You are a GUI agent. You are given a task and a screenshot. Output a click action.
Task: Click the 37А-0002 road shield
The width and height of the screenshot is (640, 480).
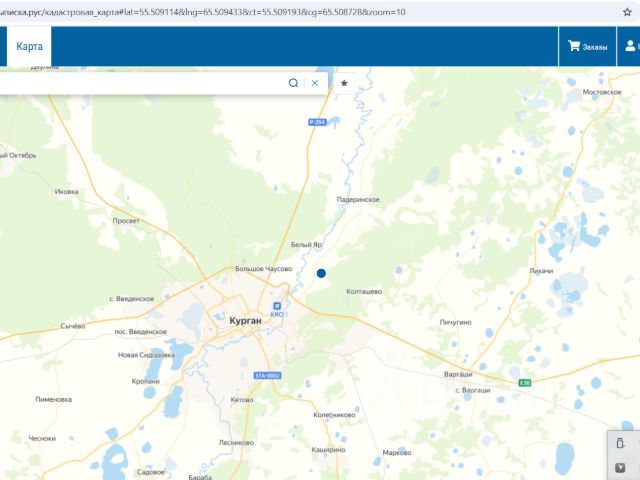pyautogui.click(x=267, y=376)
